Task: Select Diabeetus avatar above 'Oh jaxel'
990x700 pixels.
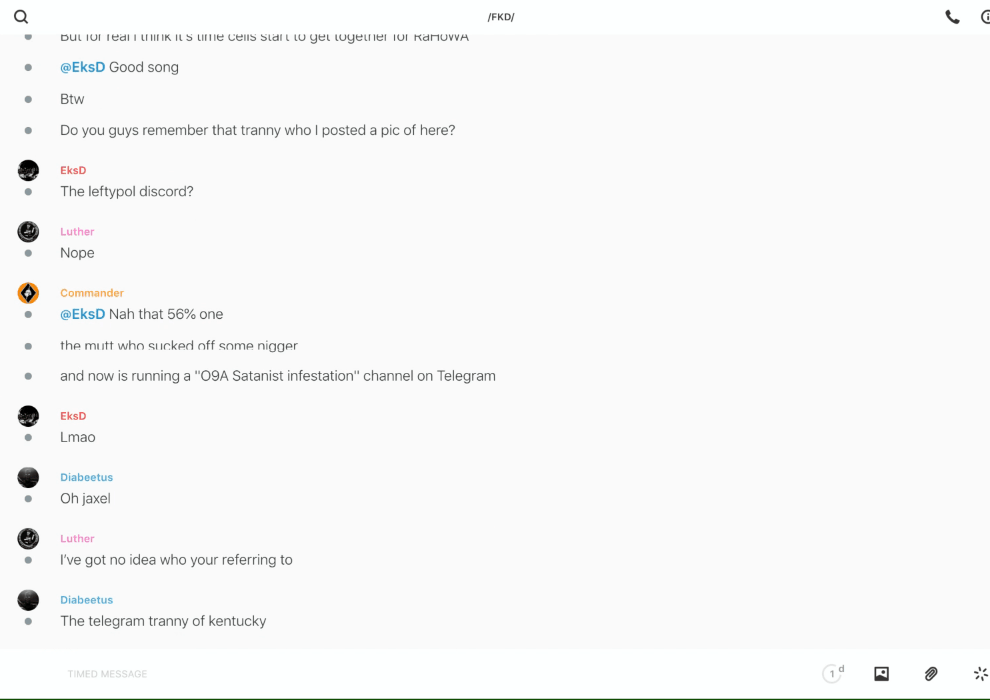Action: pyautogui.click(x=28, y=477)
